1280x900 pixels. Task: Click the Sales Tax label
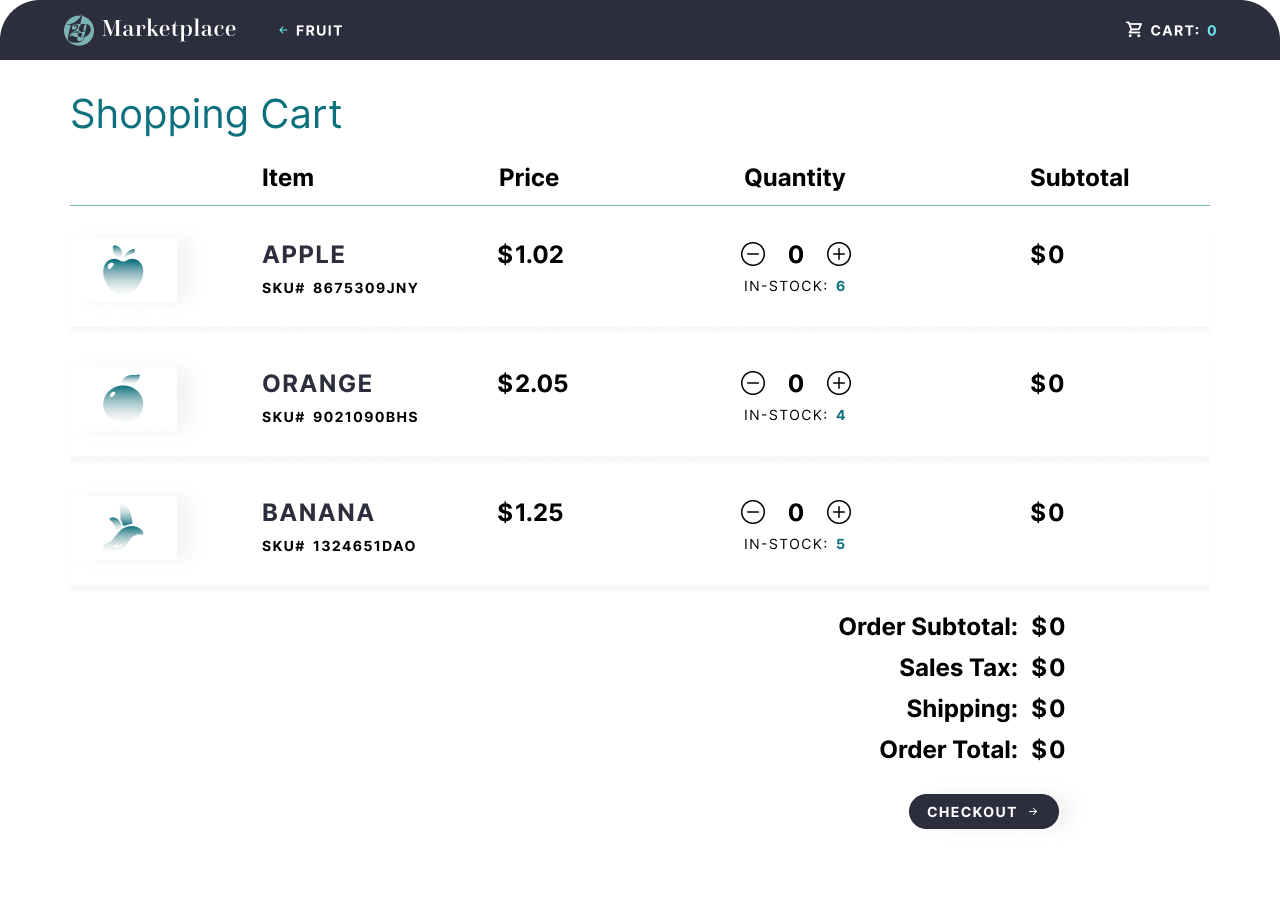(x=958, y=668)
